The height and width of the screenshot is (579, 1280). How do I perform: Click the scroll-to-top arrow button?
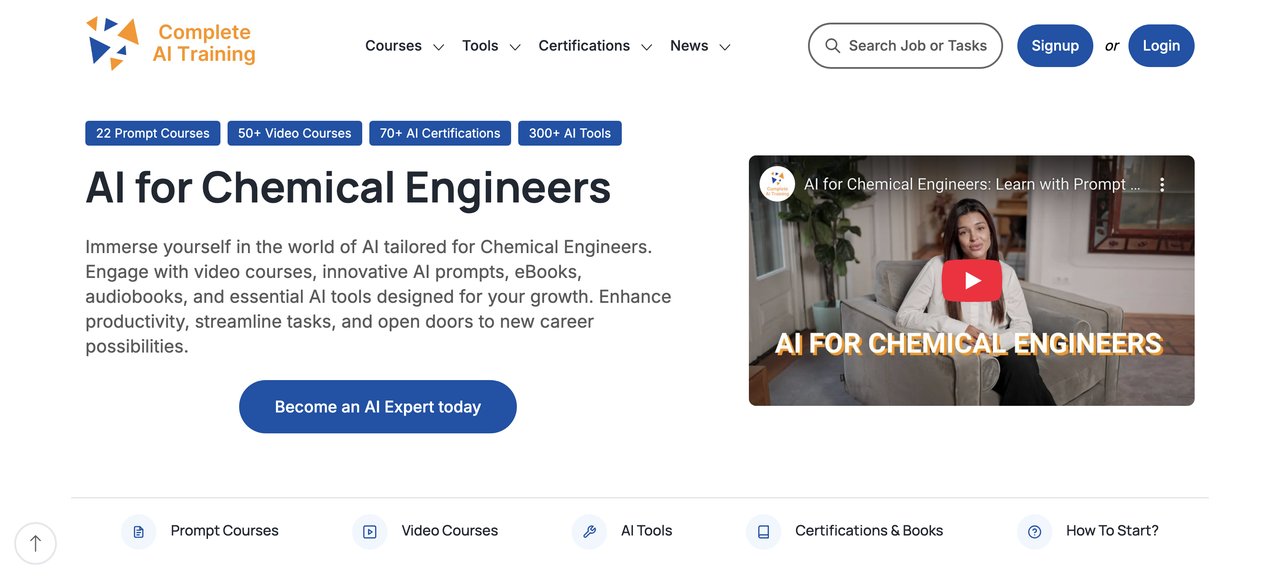pos(36,544)
